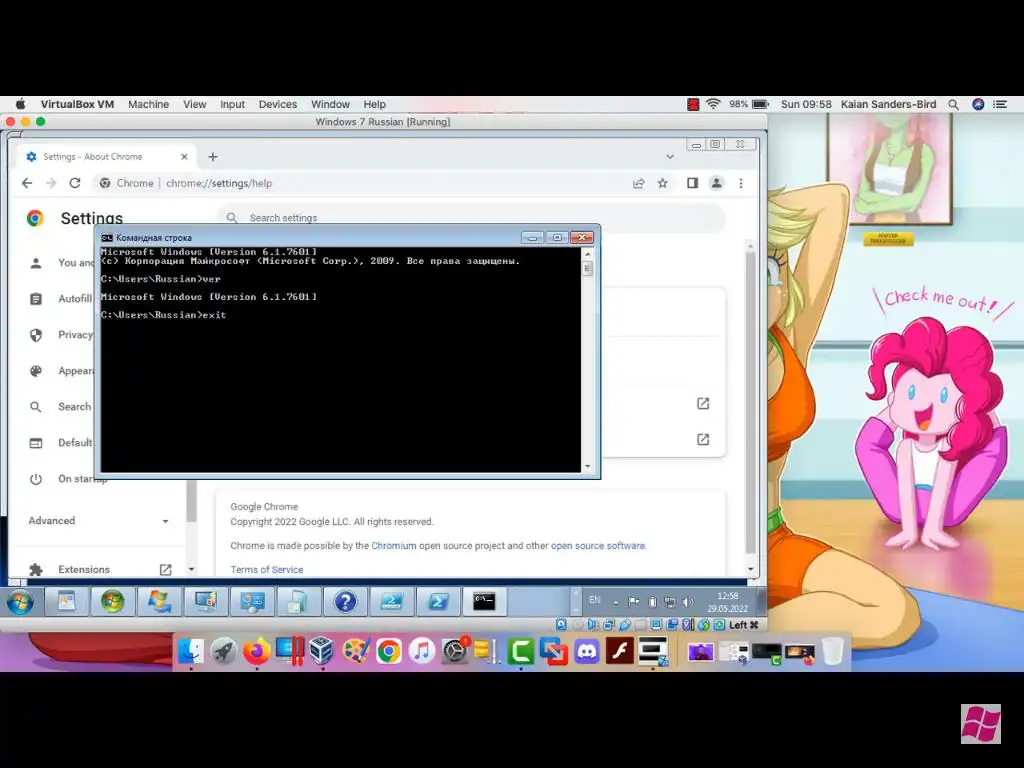Click the Action Center flag icon
1024x768 pixels.
(x=633, y=602)
